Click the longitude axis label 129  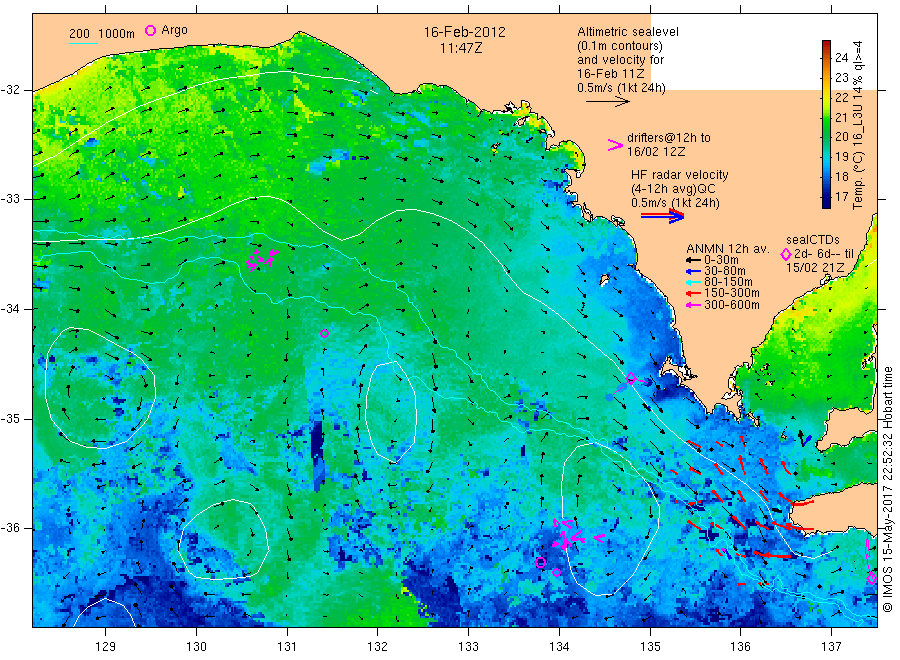click(x=106, y=647)
